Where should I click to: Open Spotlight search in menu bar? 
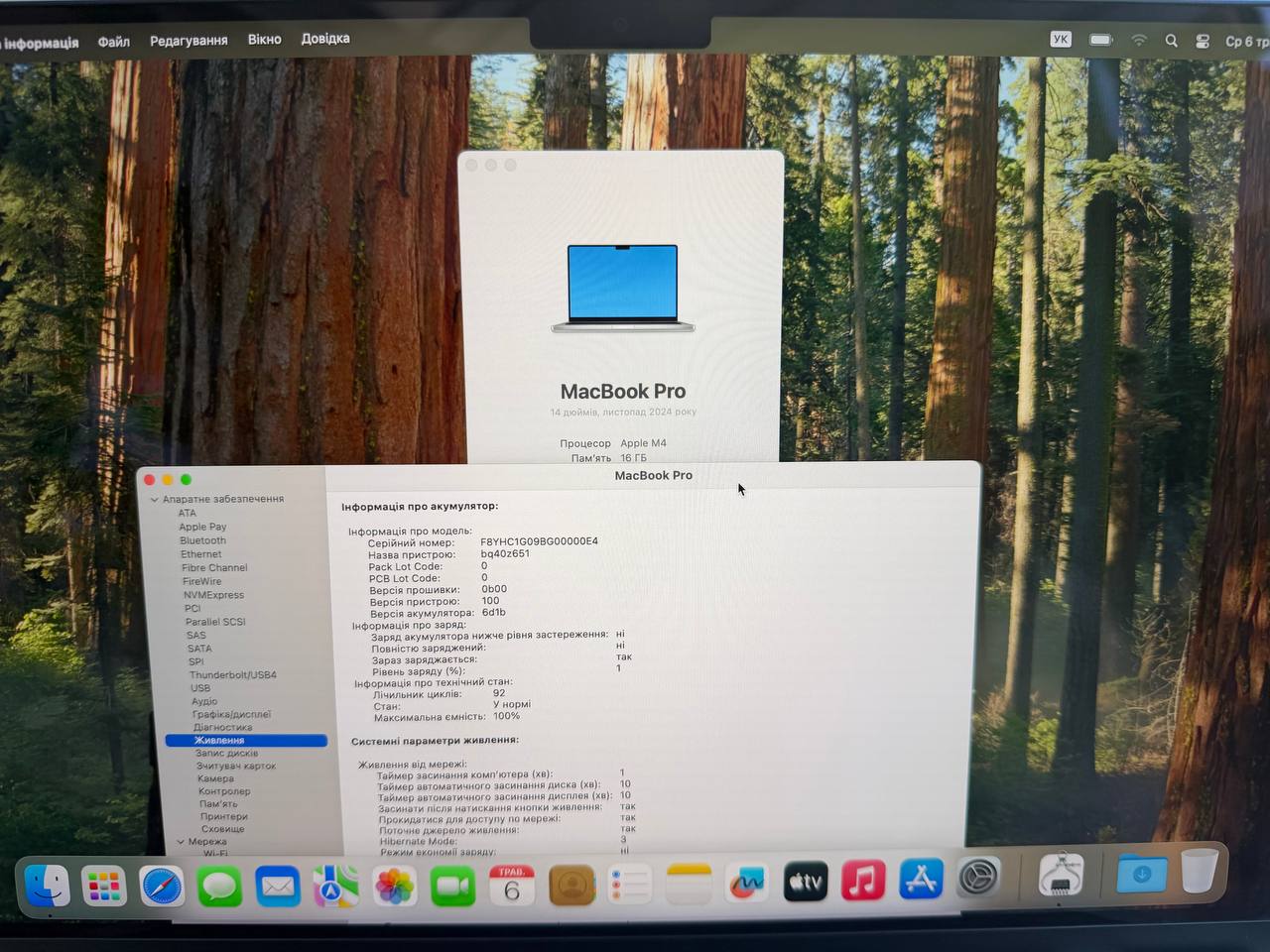point(1171,41)
